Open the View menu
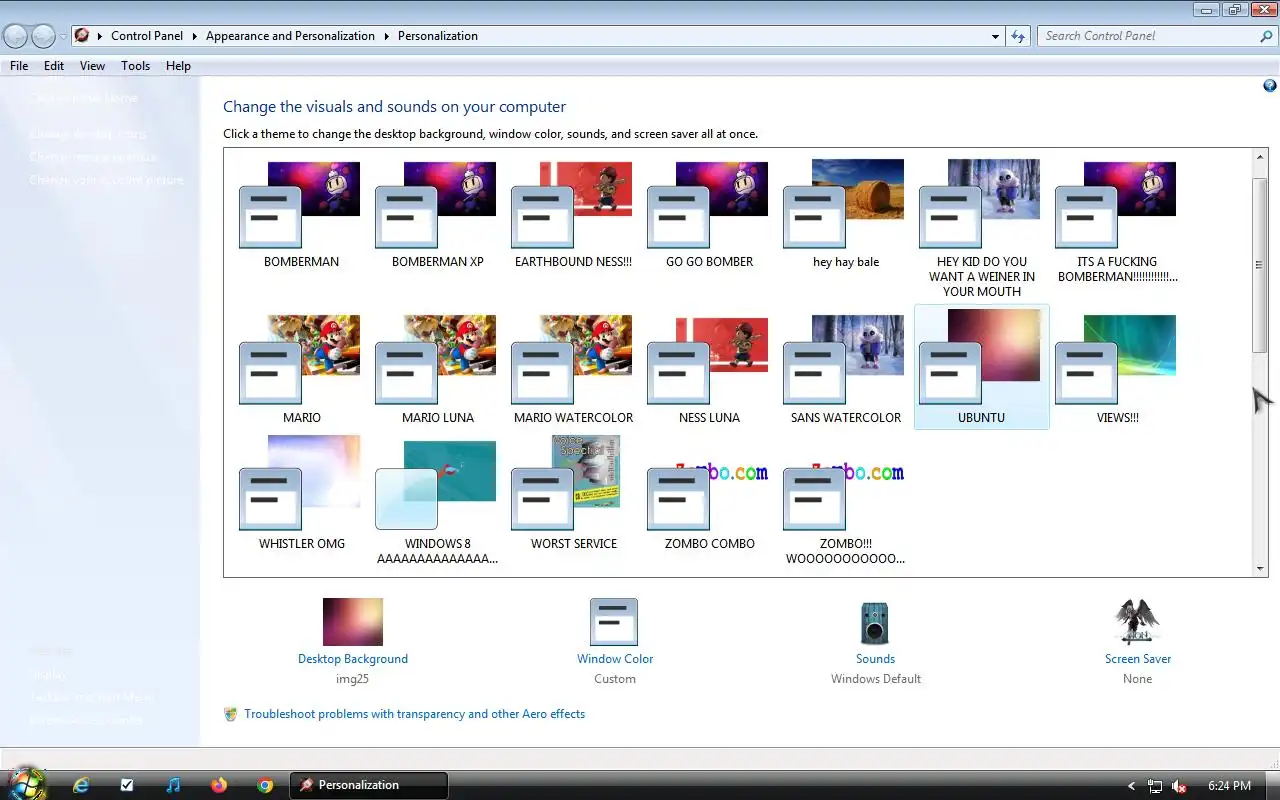 (92, 66)
